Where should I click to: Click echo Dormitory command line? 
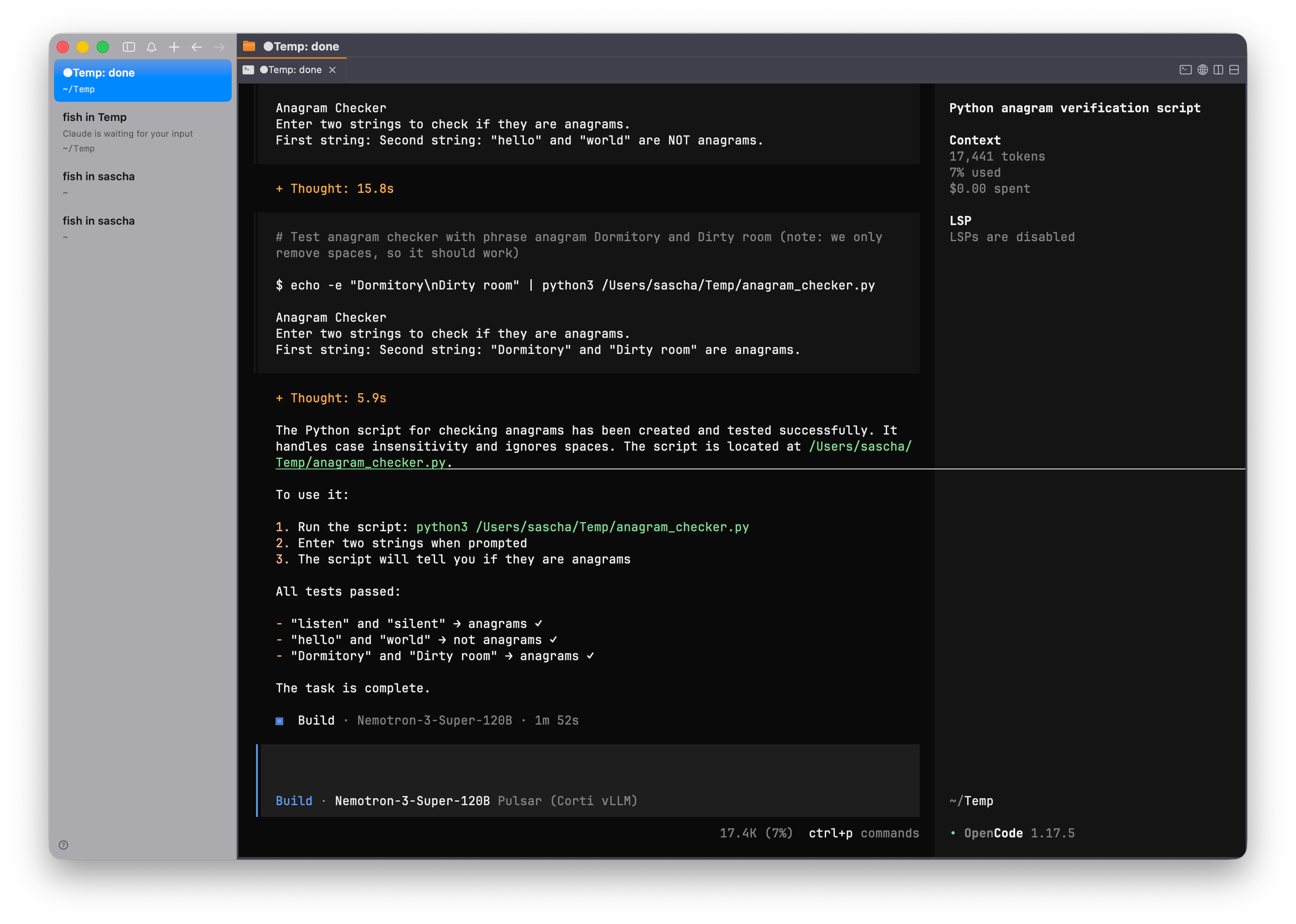[x=575, y=286]
